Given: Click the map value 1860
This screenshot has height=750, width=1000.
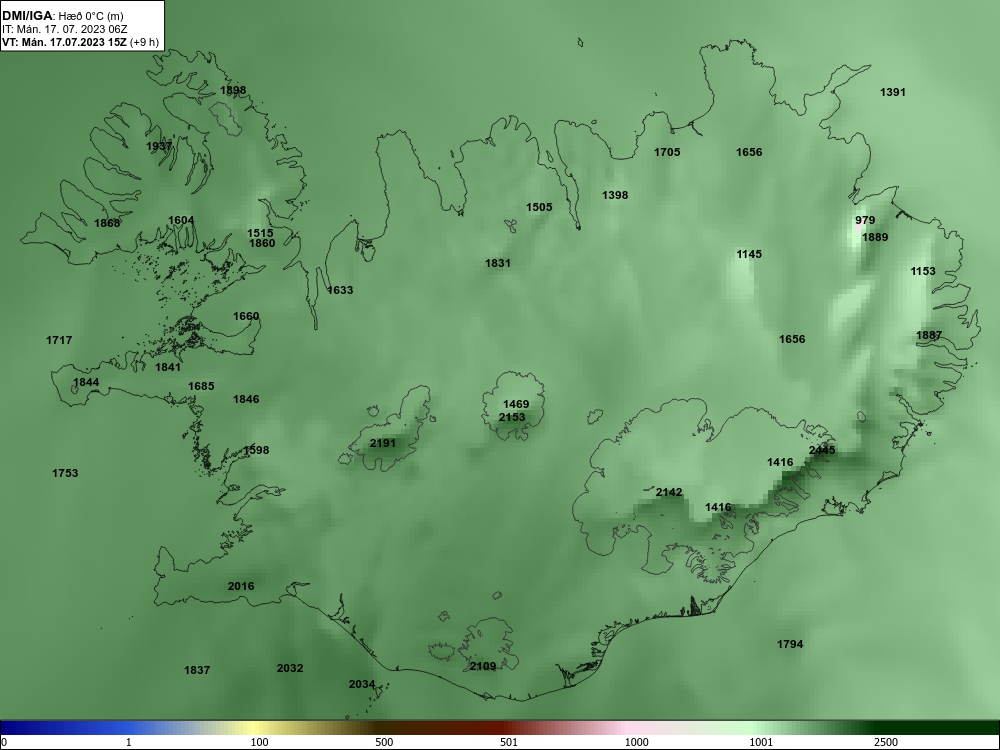Looking at the screenshot, I should 262,243.
